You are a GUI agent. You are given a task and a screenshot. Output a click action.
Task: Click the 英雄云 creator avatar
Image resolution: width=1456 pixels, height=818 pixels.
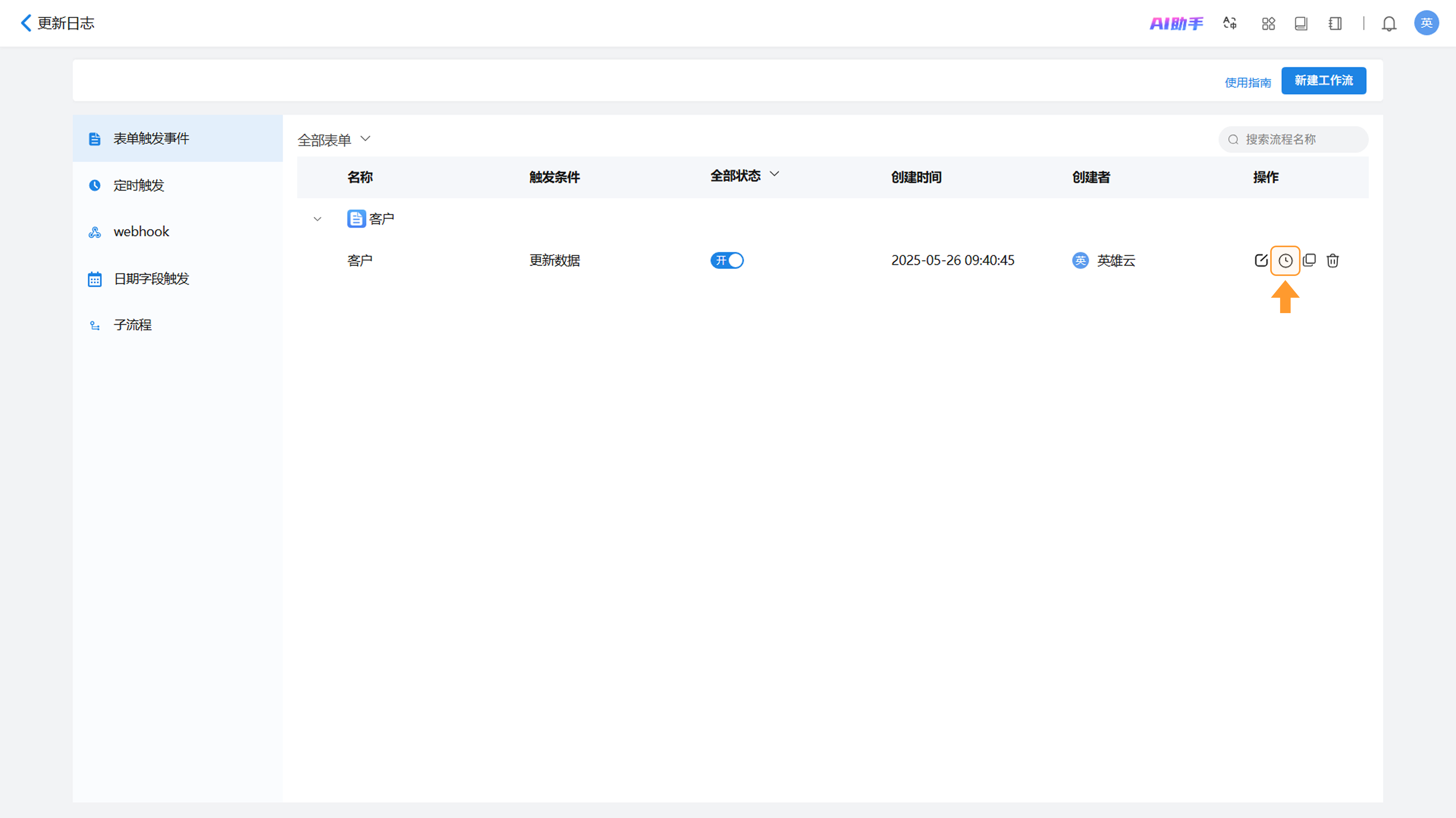(x=1080, y=260)
